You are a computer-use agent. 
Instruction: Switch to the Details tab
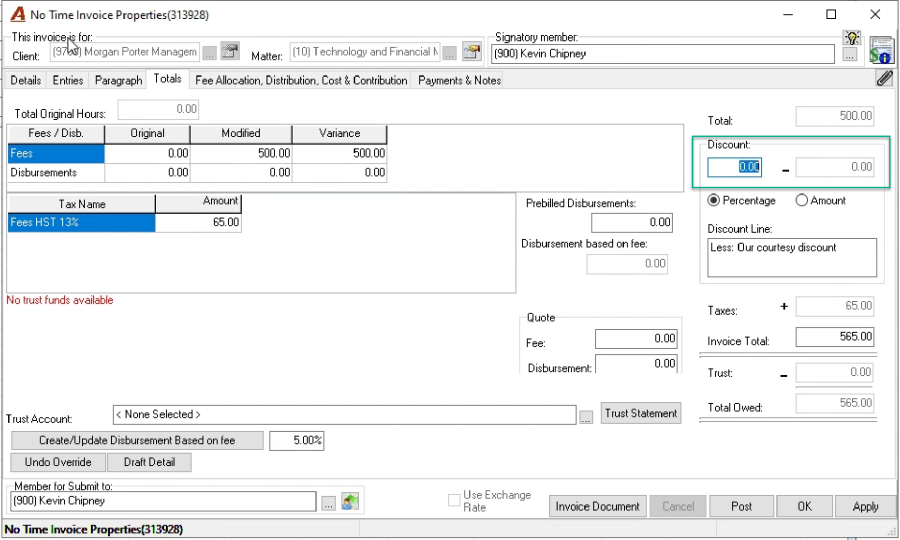click(26, 80)
